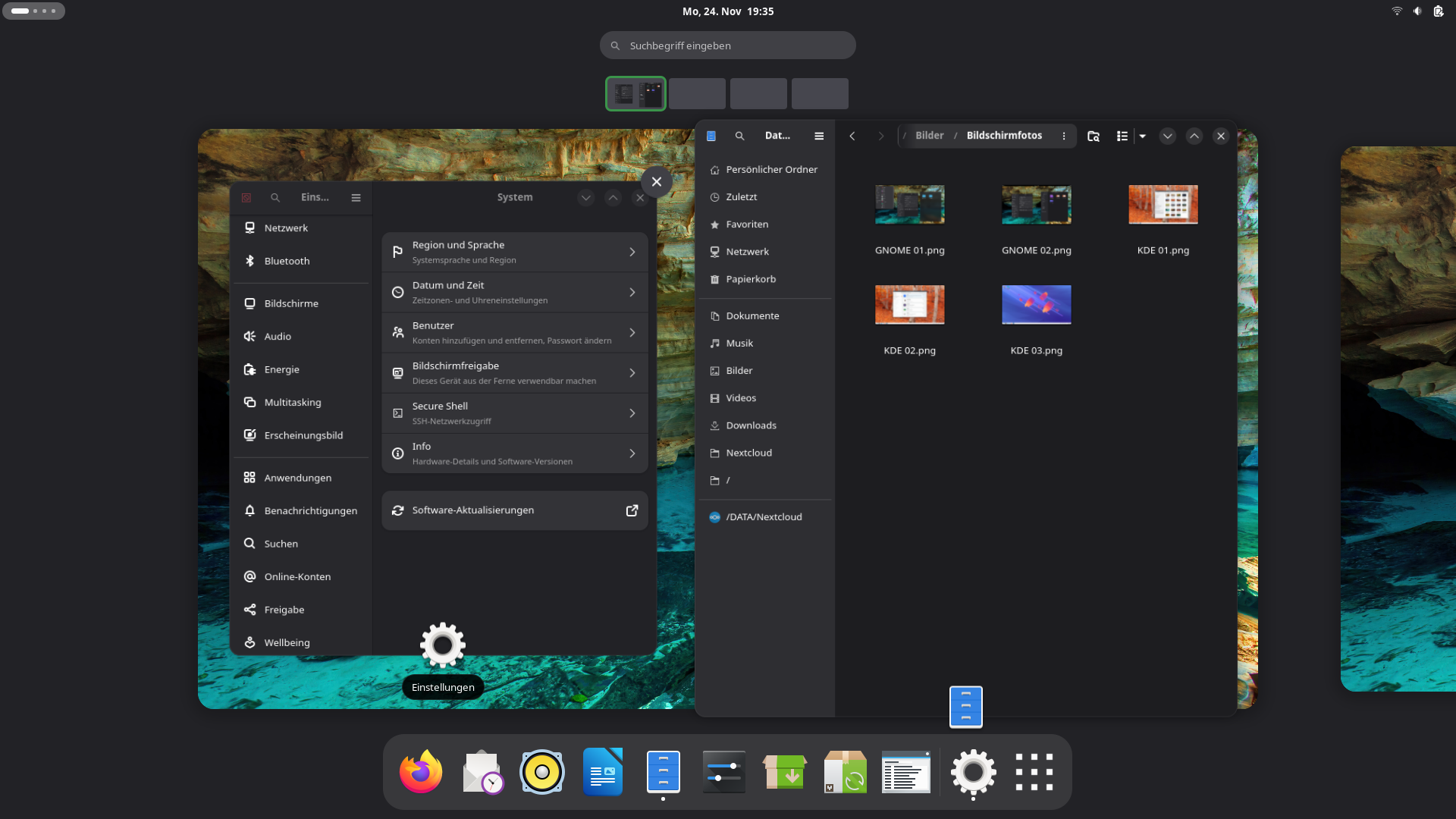
Task: Click the mail calendar Evolution dock icon
Action: click(482, 772)
